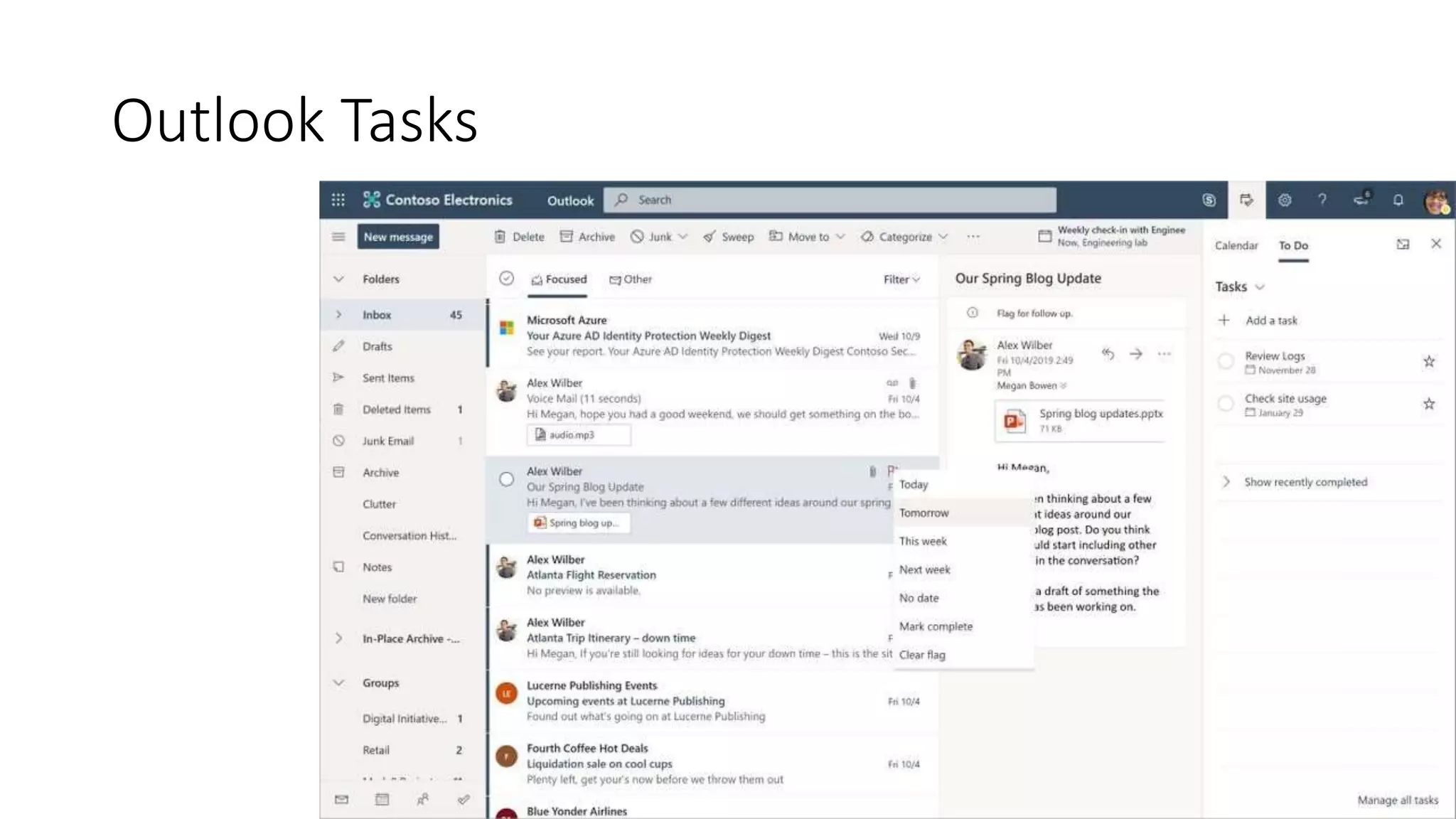Click the reply all arrow icon

[x=1108, y=353]
